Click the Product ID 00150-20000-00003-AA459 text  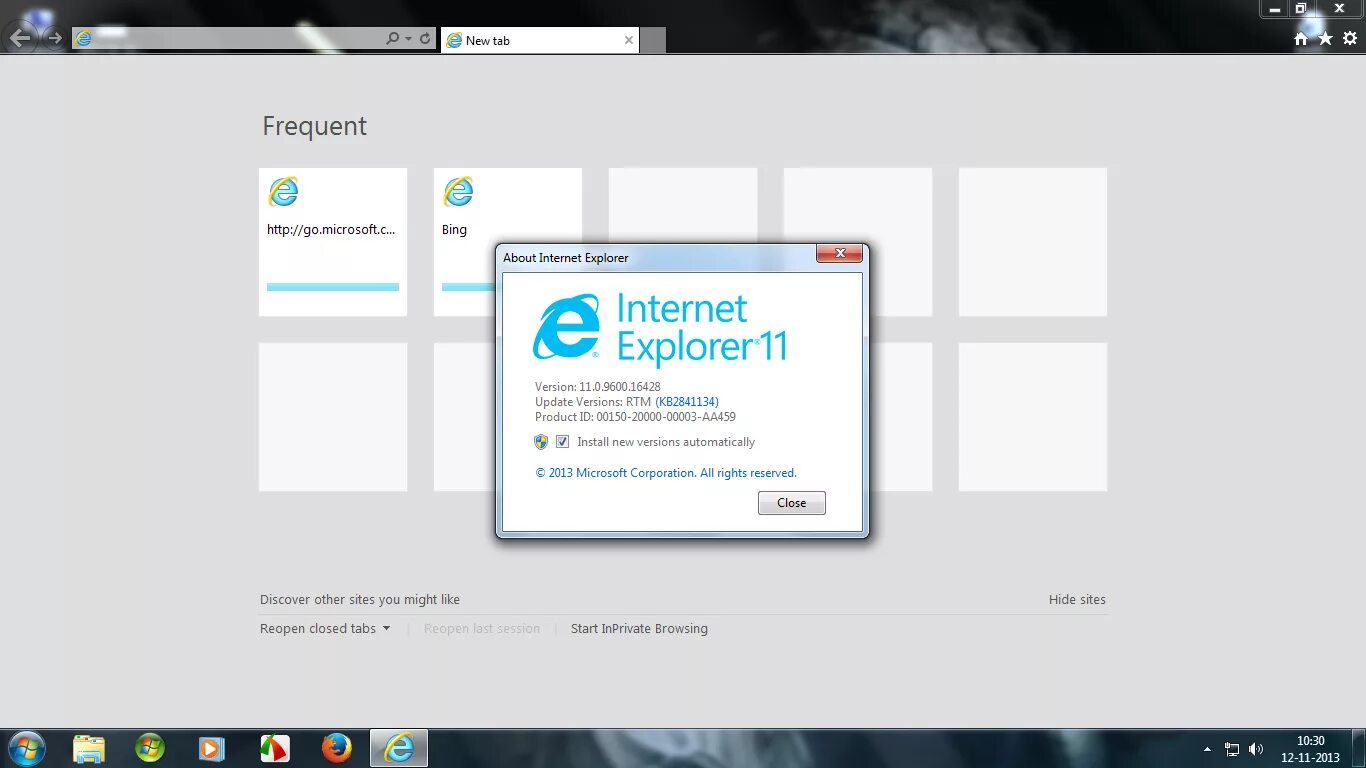(x=635, y=417)
